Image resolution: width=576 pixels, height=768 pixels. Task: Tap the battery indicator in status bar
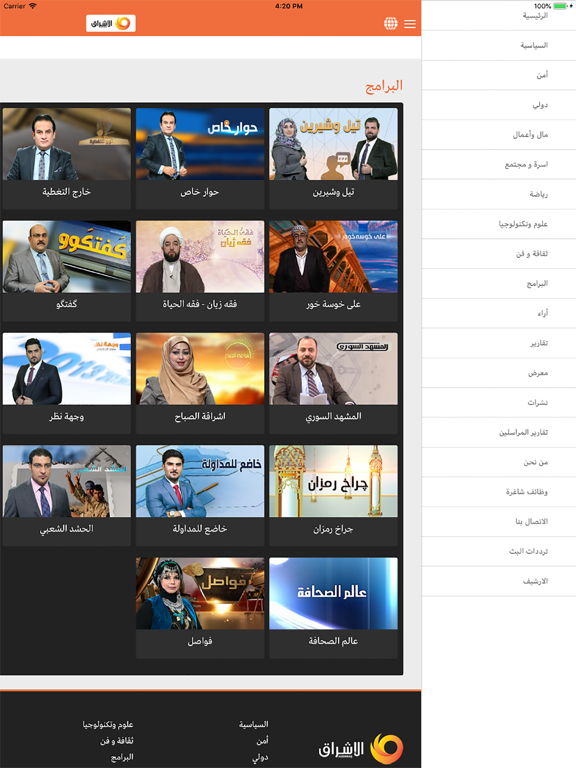coord(561,6)
